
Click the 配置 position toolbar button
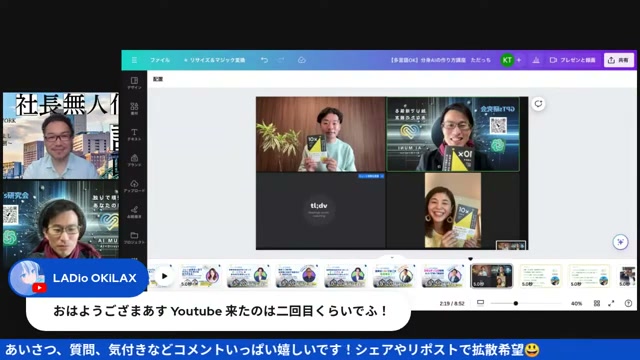pyautogui.click(x=158, y=79)
